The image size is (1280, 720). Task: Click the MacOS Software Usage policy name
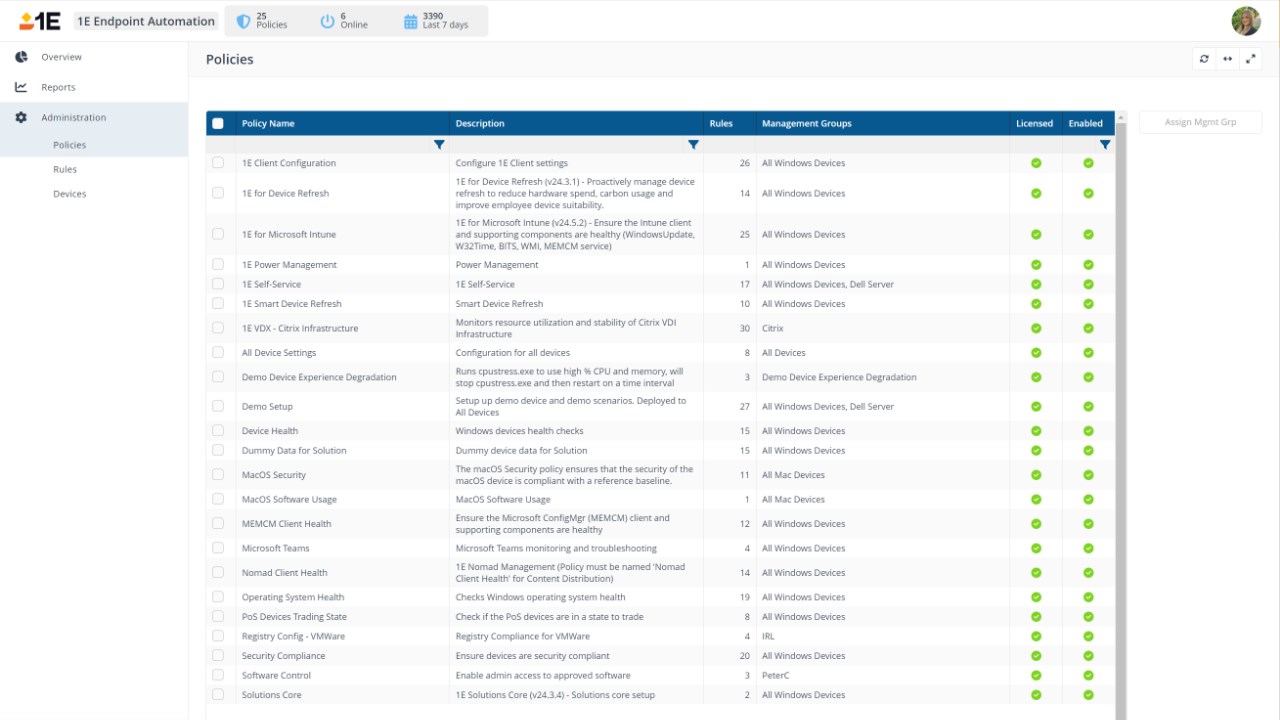coord(289,499)
